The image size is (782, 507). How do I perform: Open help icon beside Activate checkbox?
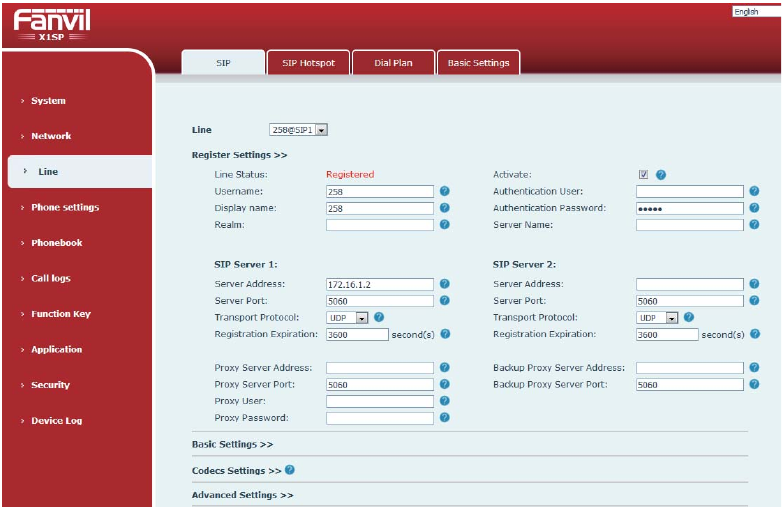pos(661,174)
